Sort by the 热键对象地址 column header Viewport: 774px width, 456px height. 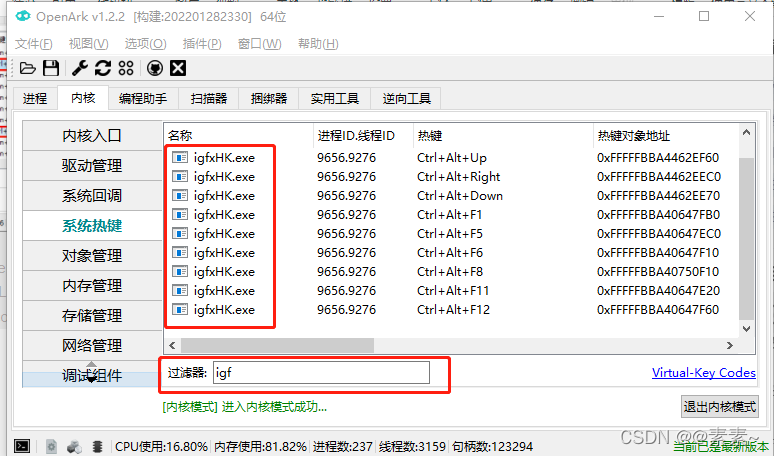pos(665,135)
